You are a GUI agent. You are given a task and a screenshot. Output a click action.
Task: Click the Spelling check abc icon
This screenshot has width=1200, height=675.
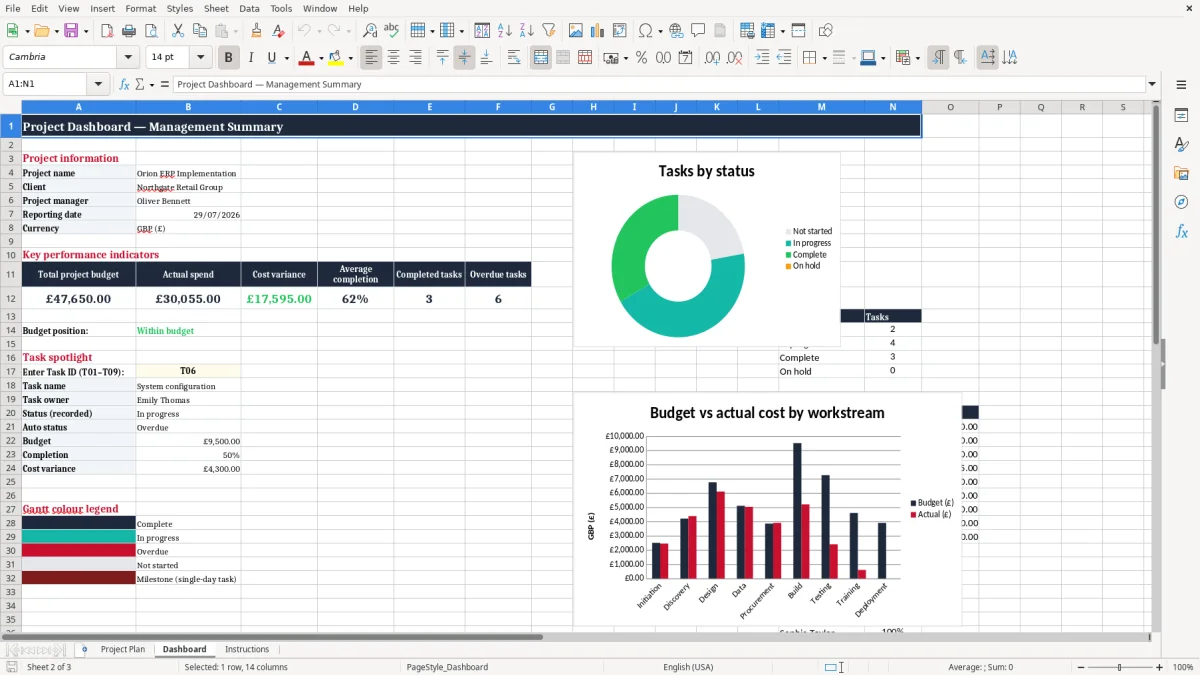(x=392, y=31)
